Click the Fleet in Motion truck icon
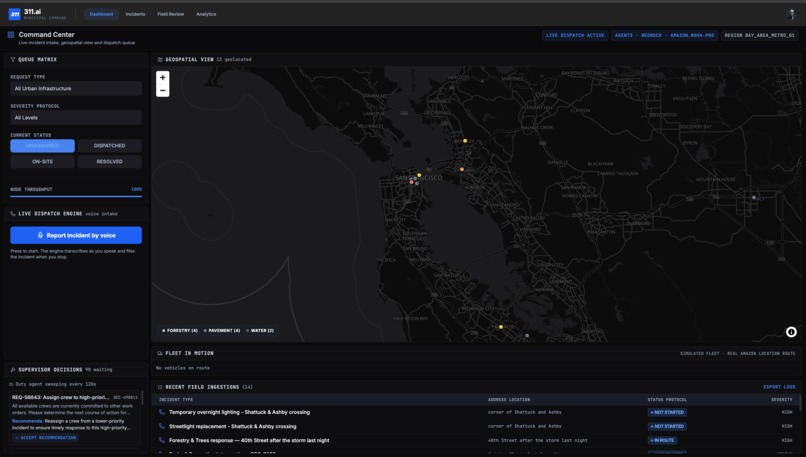This screenshot has width=806, height=457. [x=160, y=353]
